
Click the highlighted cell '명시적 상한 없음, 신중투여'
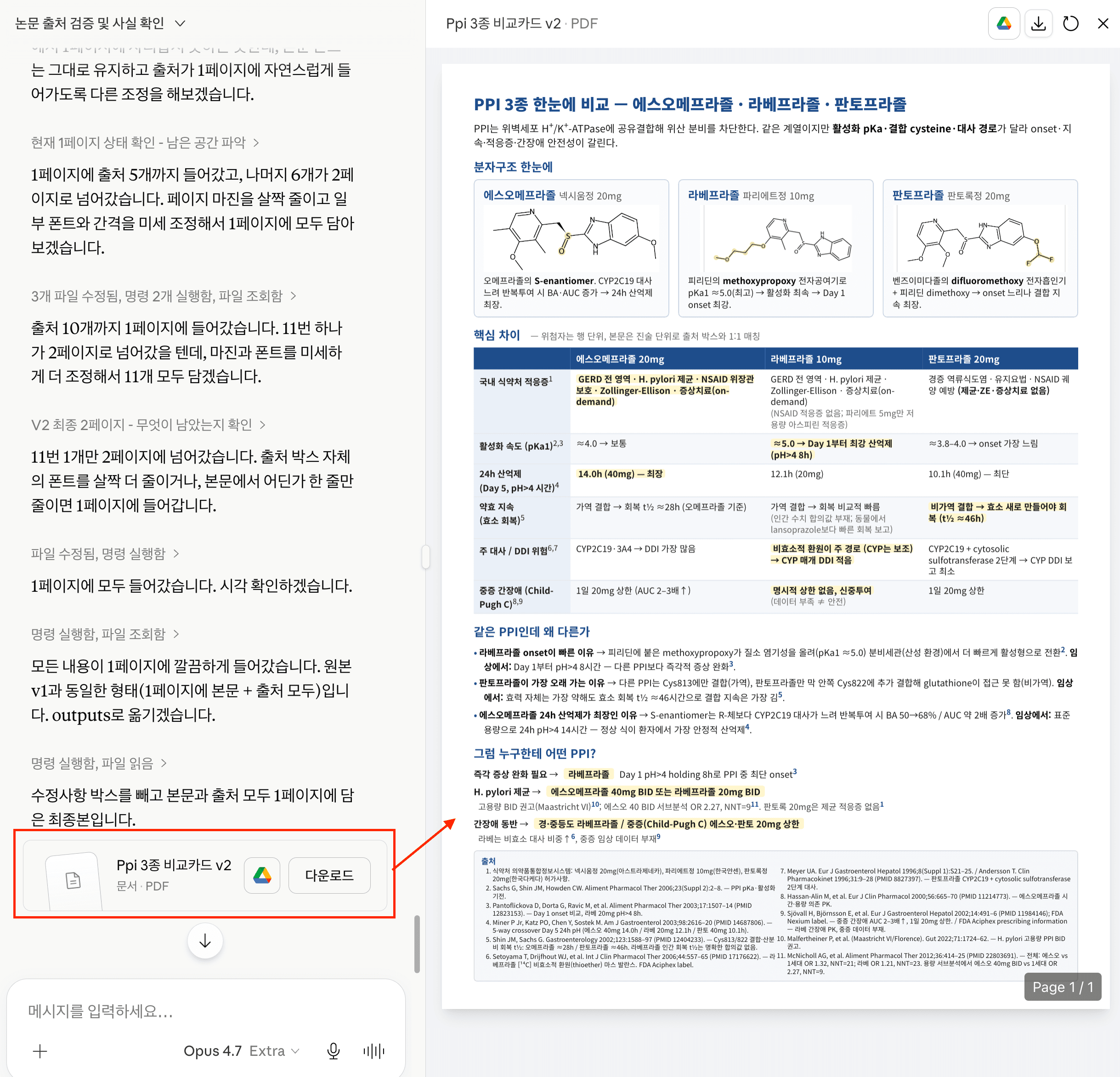822,590
